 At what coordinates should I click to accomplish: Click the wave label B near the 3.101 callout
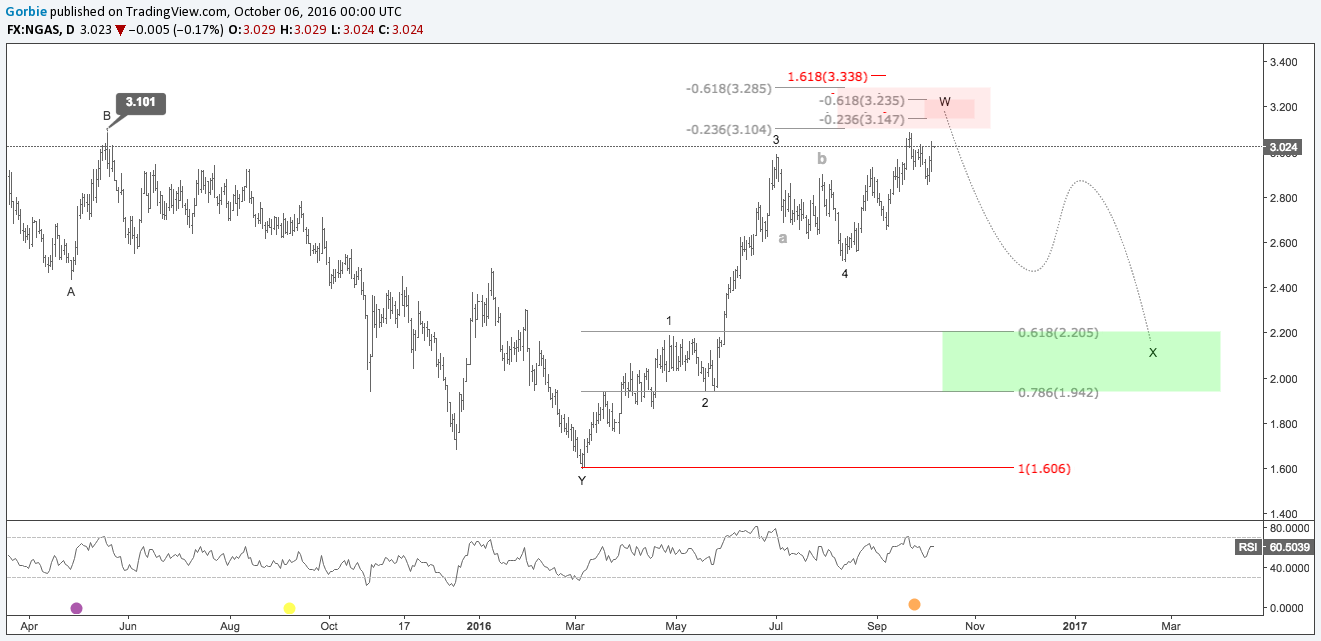point(107,116)
